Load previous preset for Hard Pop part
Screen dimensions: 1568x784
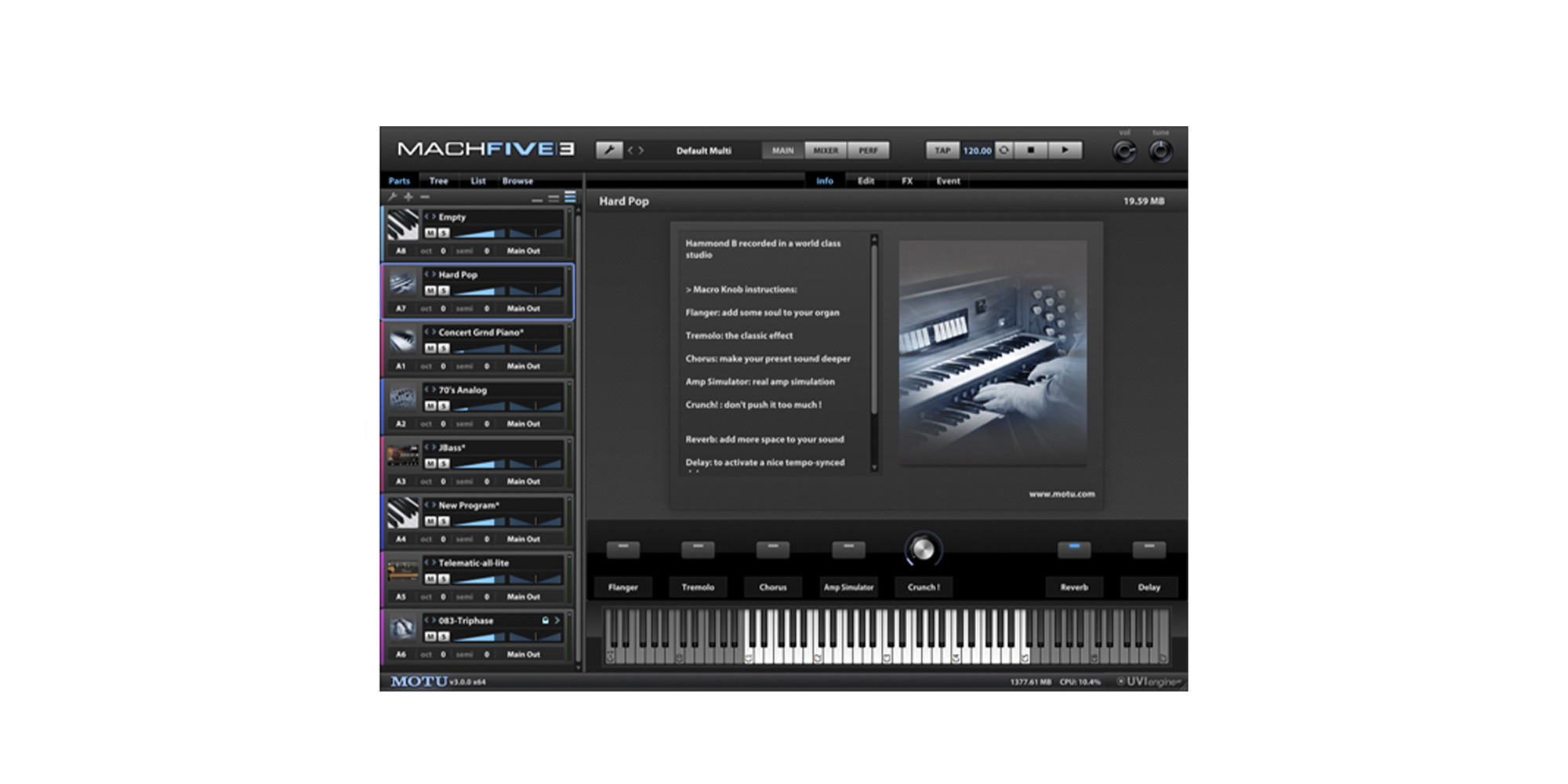[426, 274]
